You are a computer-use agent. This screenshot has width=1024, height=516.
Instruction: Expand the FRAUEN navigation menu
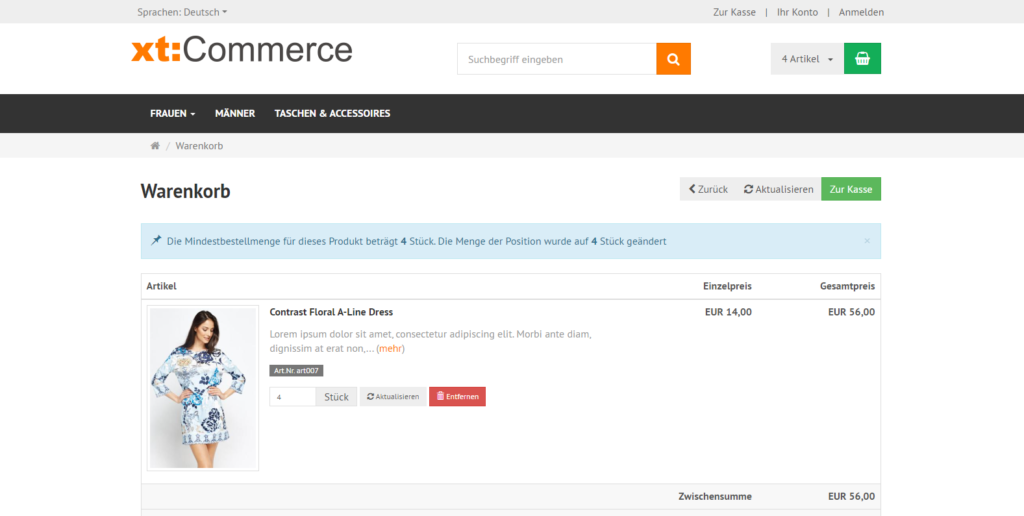(172, 114)
